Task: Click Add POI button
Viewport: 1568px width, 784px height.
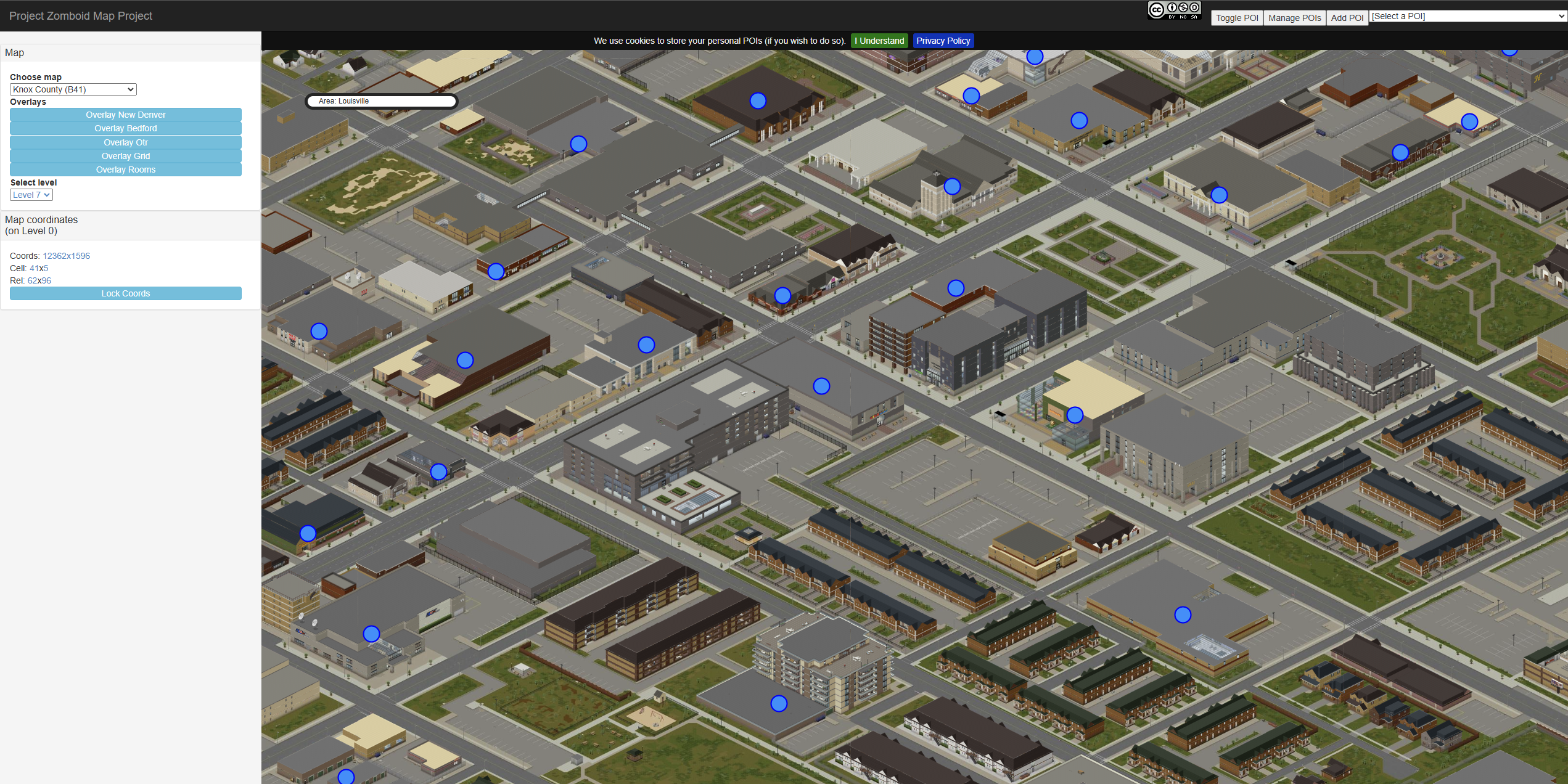Action: tap(1347, 18)
